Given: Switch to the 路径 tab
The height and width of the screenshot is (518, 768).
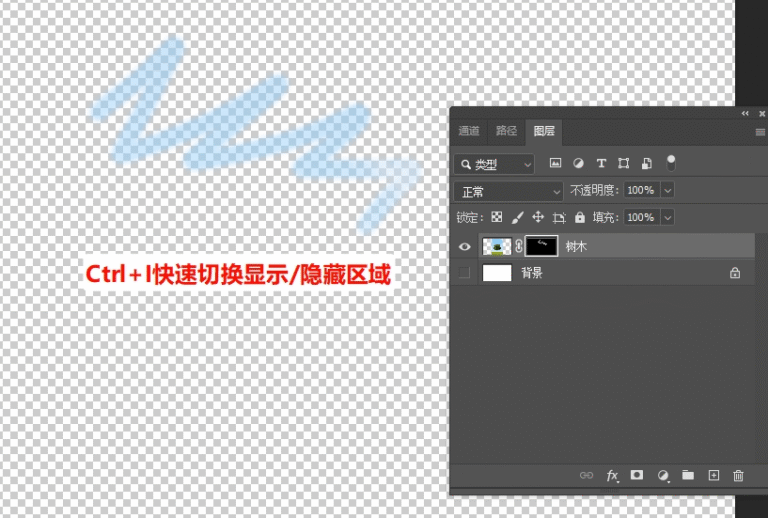Looking at the screenshot, I should point(506,131).
